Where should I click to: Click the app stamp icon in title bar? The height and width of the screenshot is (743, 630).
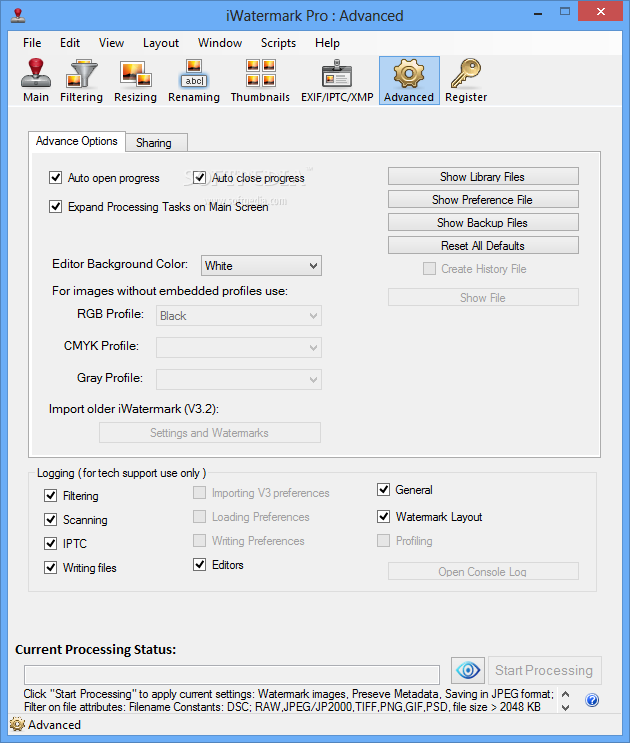click(18, 15)
